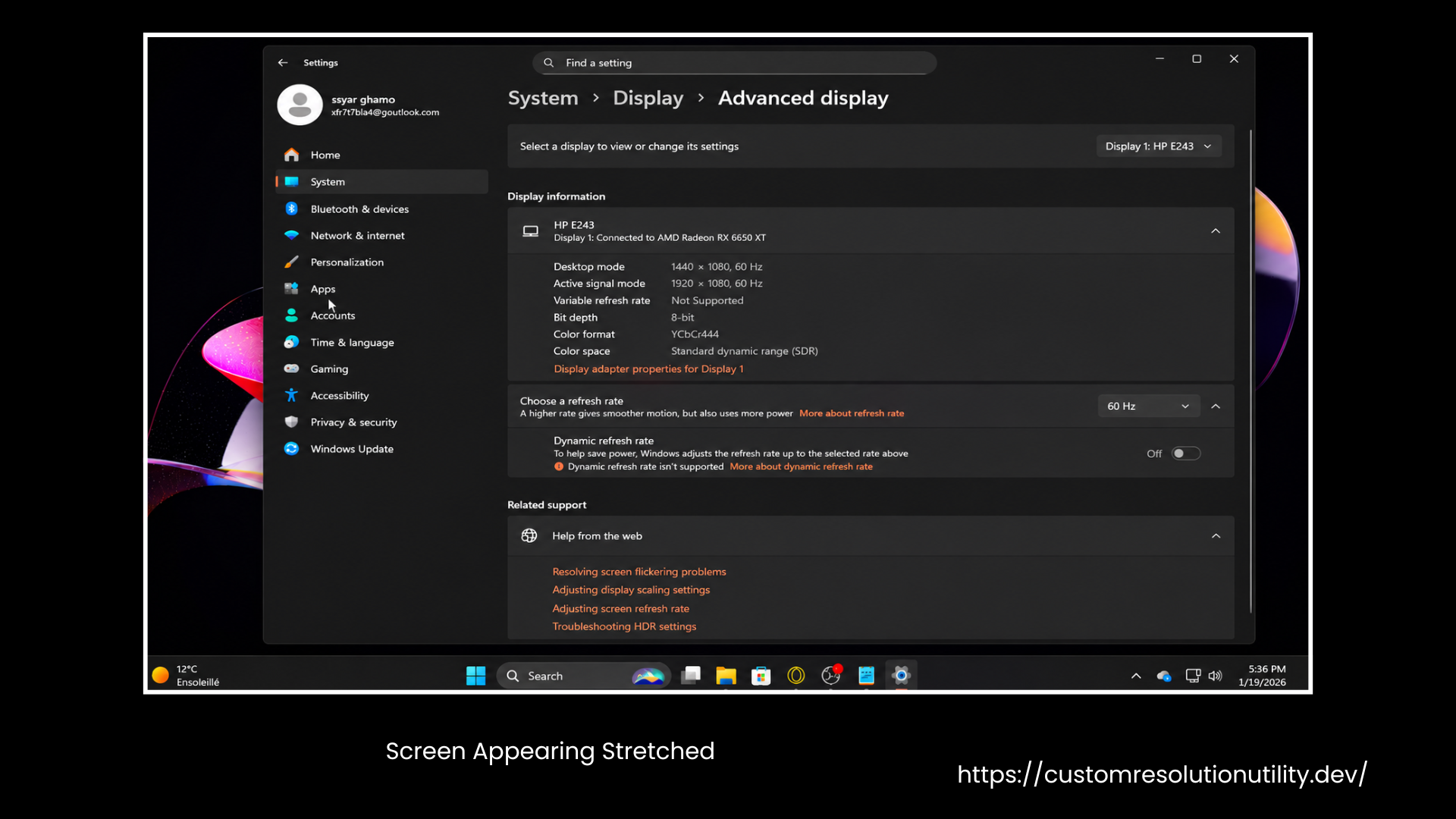Click the Personalization brush icon
This screenshot has height=819, width=1456.
(x=291, y=262)
